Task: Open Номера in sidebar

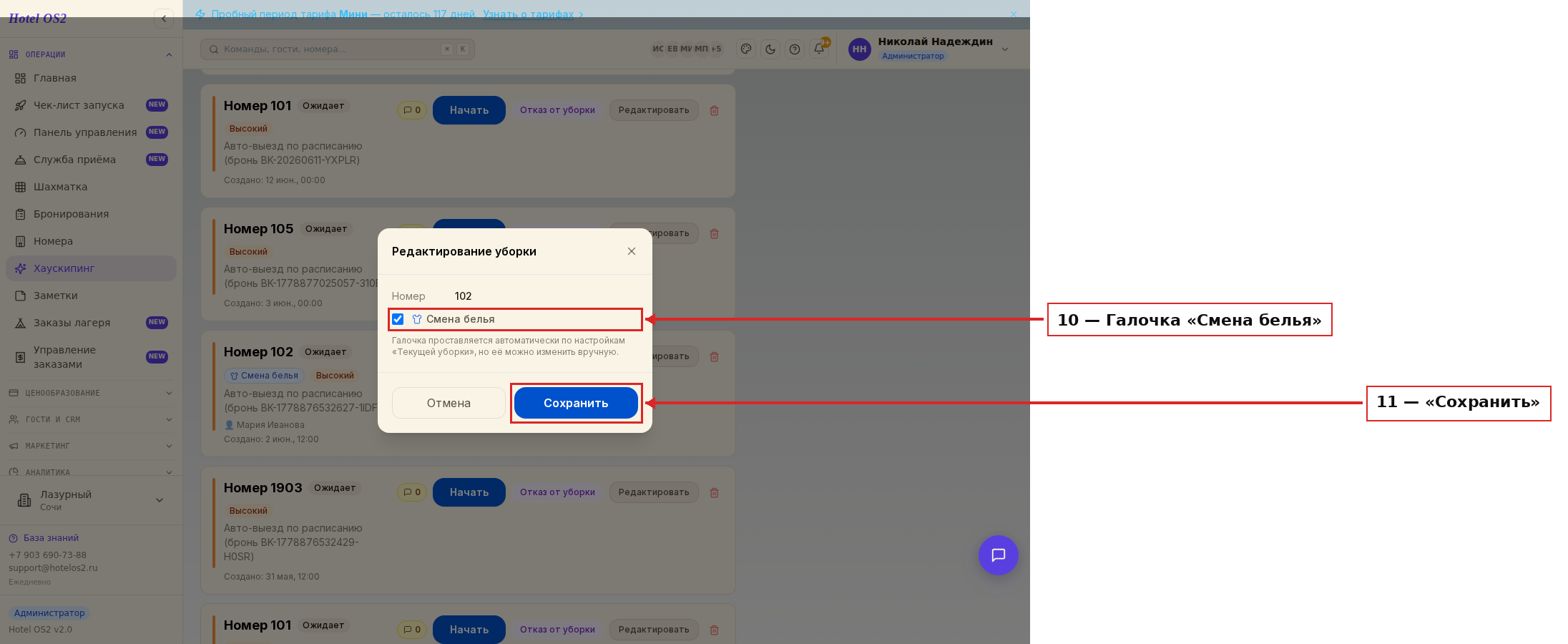Action: [91, 241]
